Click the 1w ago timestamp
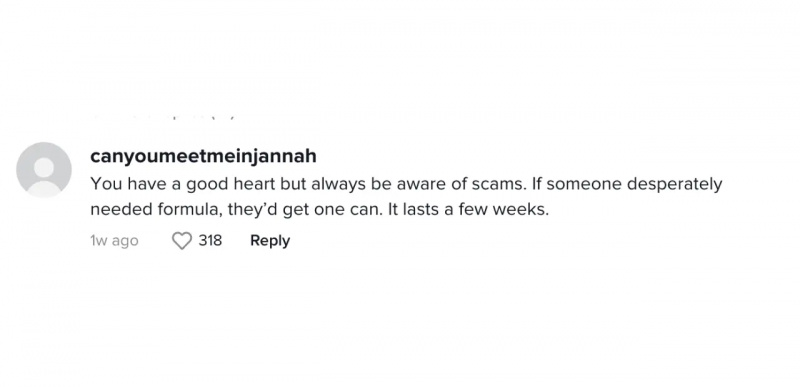The image size is (800, 387). pyautogui.click(x=114, y=241)
